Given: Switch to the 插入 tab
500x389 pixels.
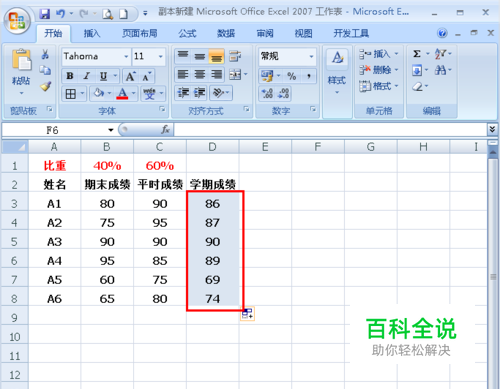Looking at the screenshot, I should 92,33.
